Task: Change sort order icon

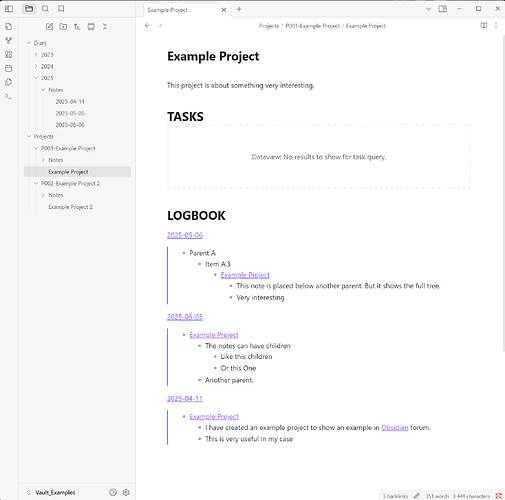Action: coord(77,27)
